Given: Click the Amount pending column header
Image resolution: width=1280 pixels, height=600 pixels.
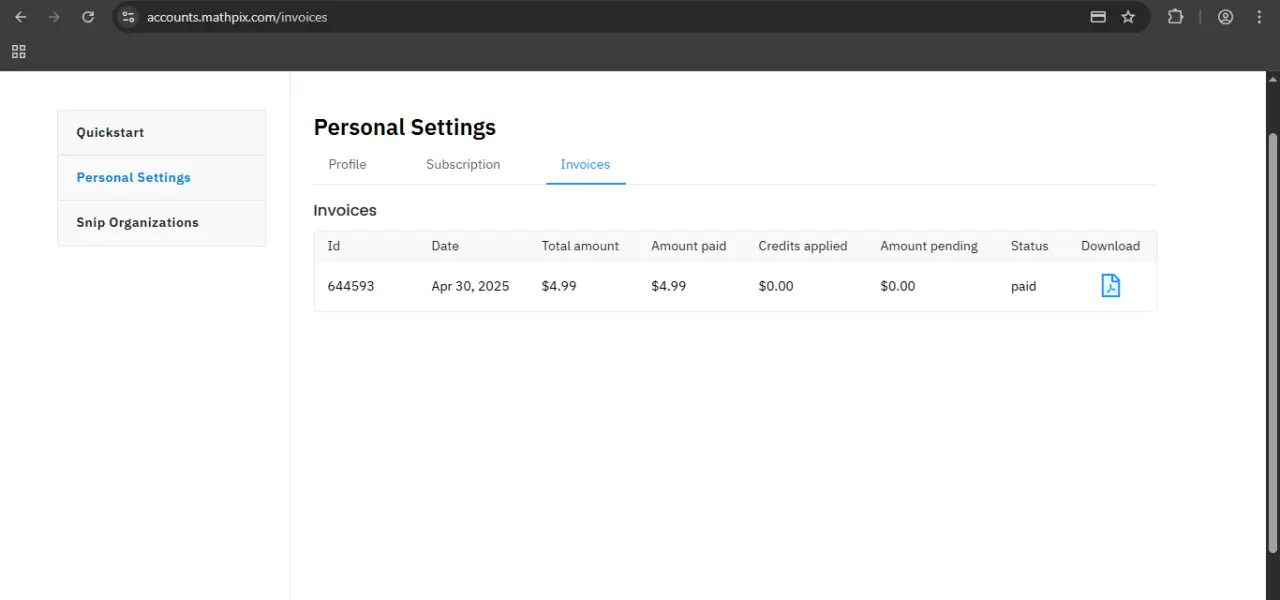Looking at the screenshot, I should click(929, 246).
